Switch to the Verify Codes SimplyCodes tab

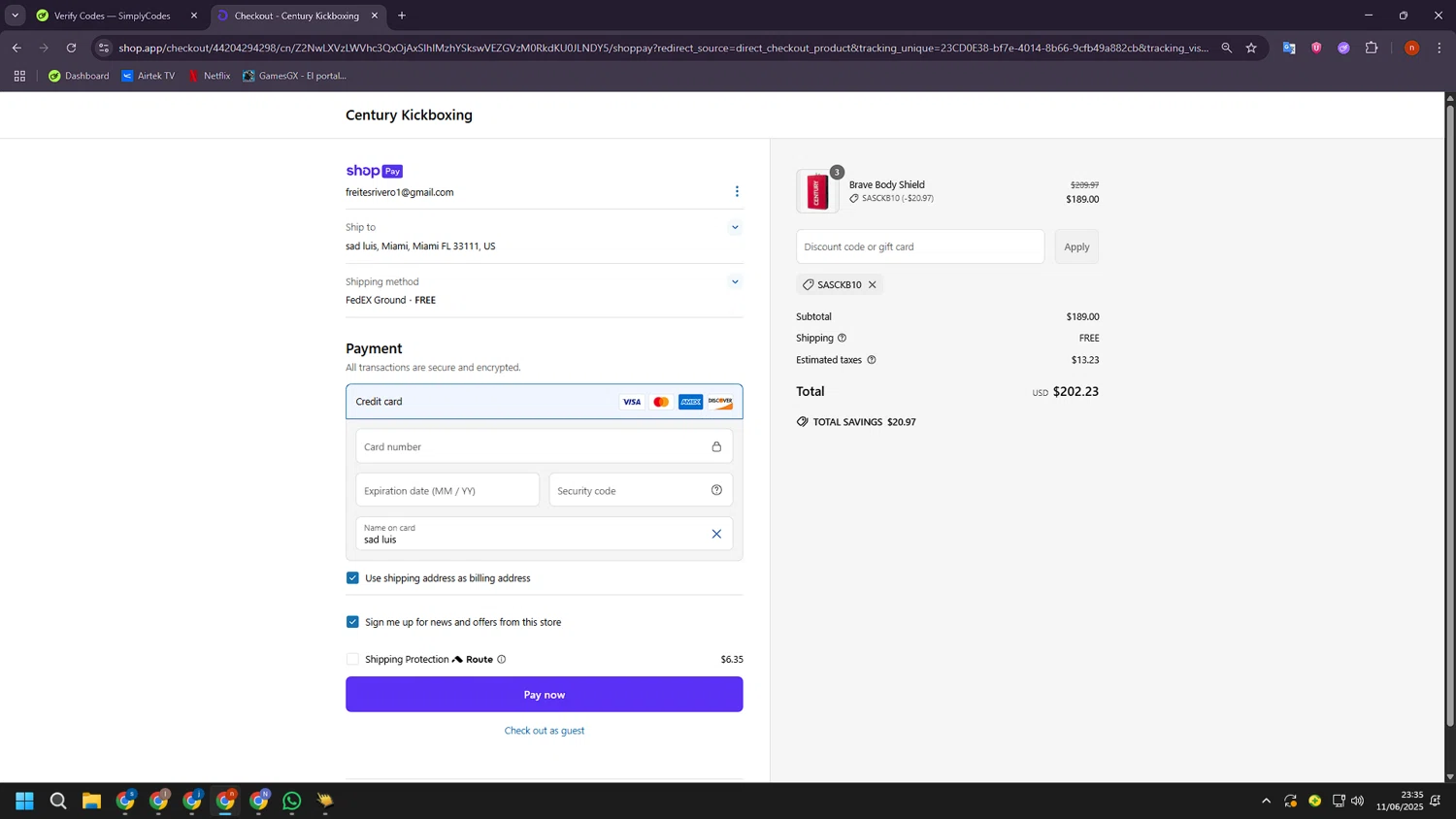click(115, 16)
